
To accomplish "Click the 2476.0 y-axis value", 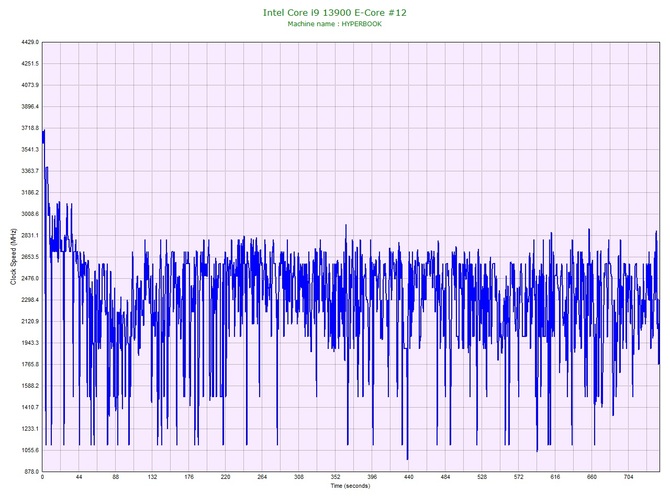I will [x=30, y=278].
